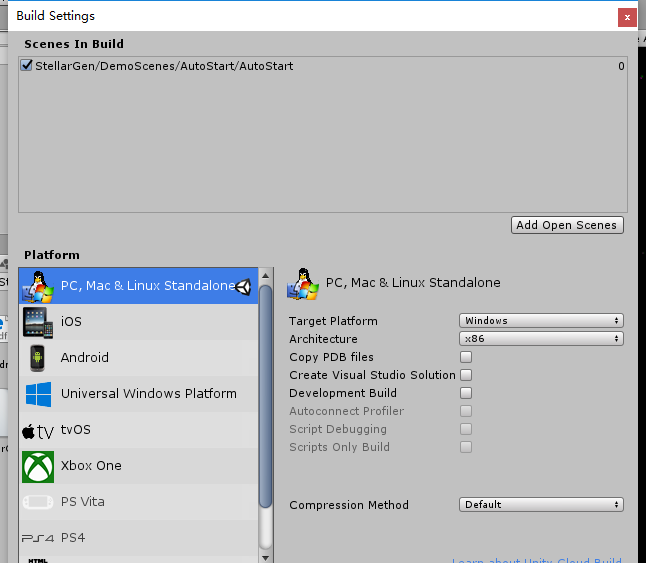Select the iOS platform row

[138, 322]
